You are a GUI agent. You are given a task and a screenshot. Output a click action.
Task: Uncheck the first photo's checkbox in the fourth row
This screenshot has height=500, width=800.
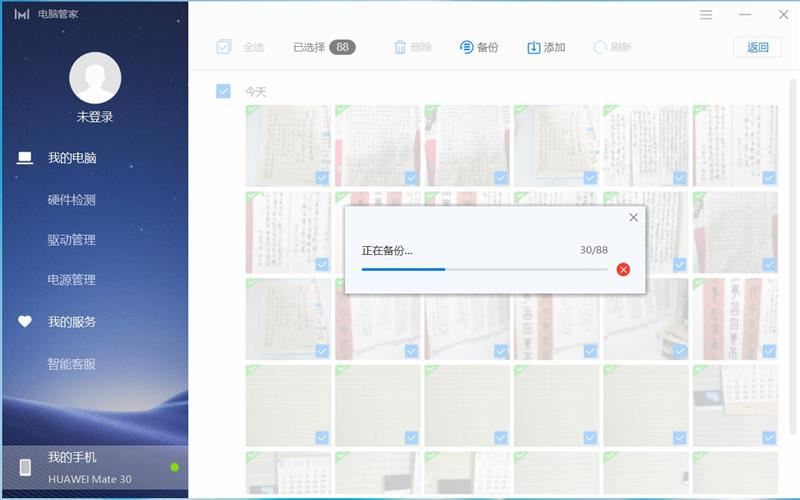(x=322, y=437)
